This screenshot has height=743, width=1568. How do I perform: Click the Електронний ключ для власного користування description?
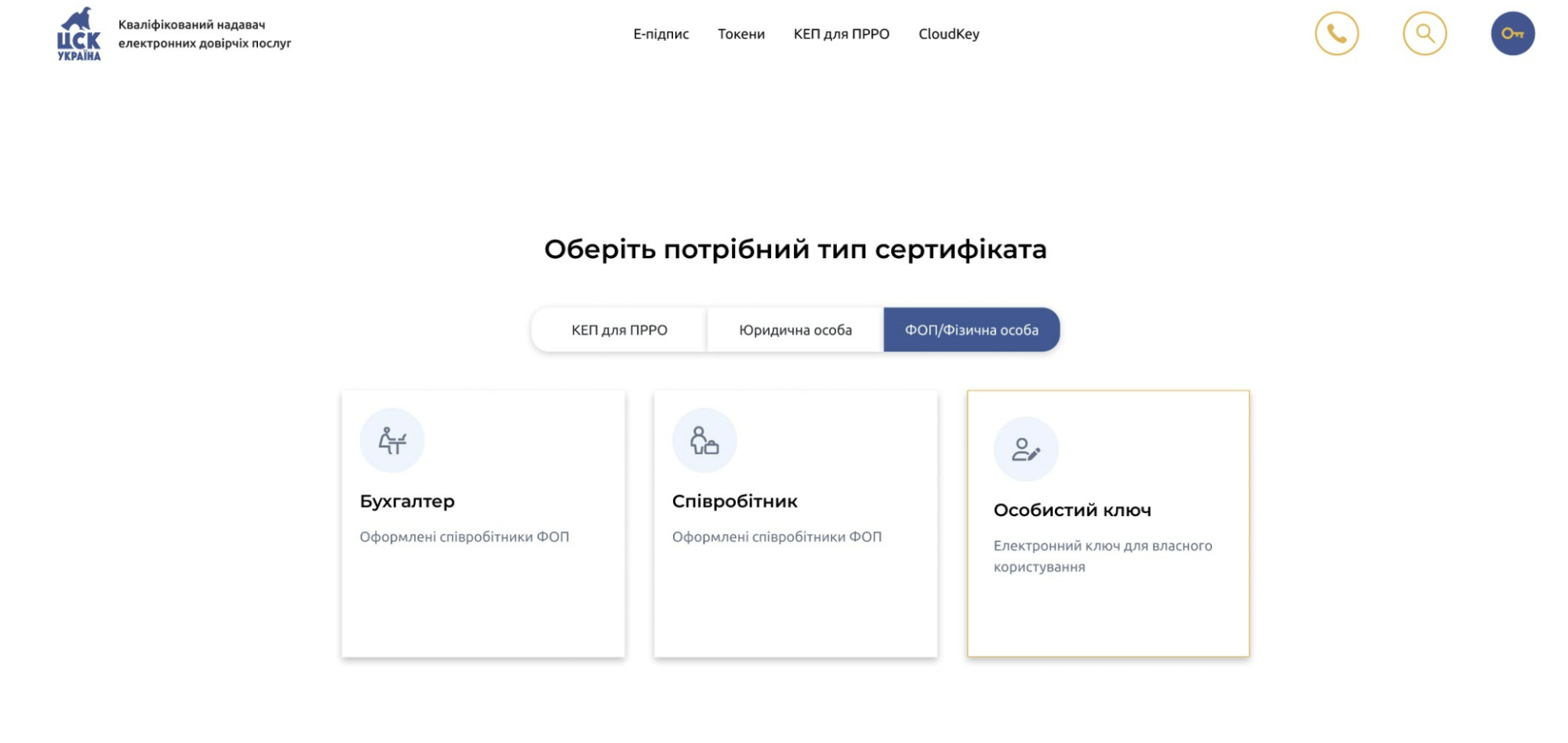1102,556
